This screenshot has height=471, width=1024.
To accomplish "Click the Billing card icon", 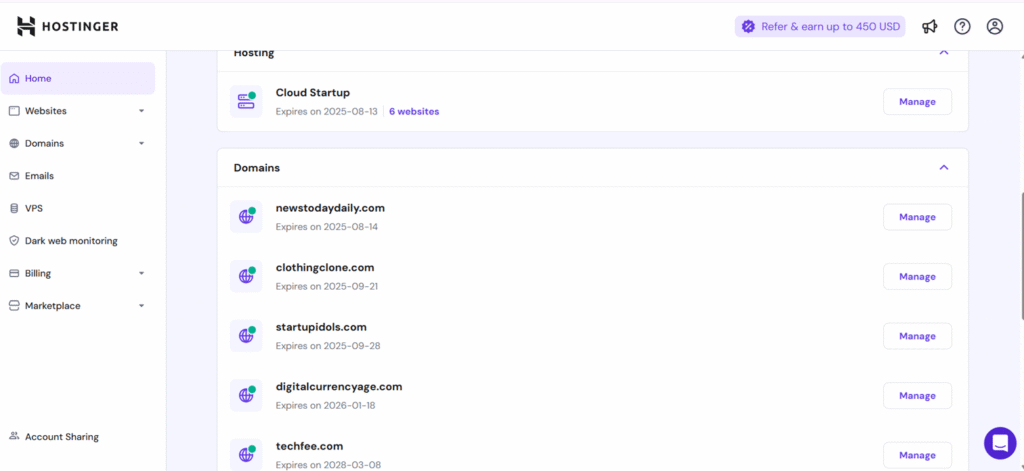I will [14, 273].
